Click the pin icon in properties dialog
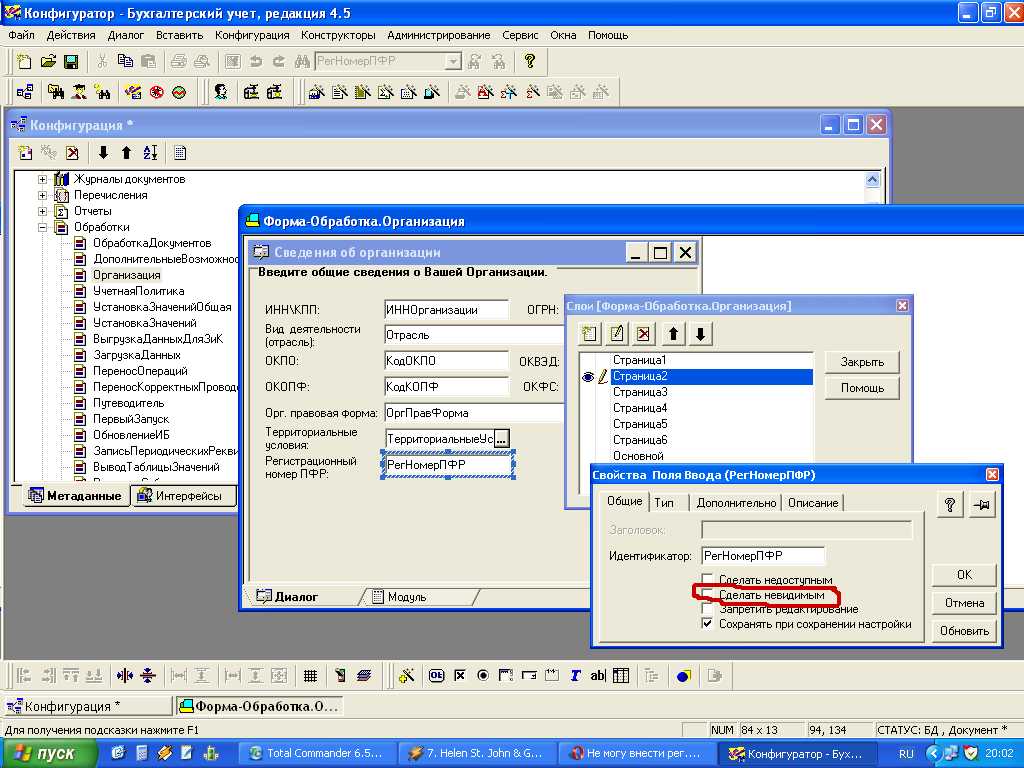The height and width of the screenshot is (768, 1024). coord(981,506)
